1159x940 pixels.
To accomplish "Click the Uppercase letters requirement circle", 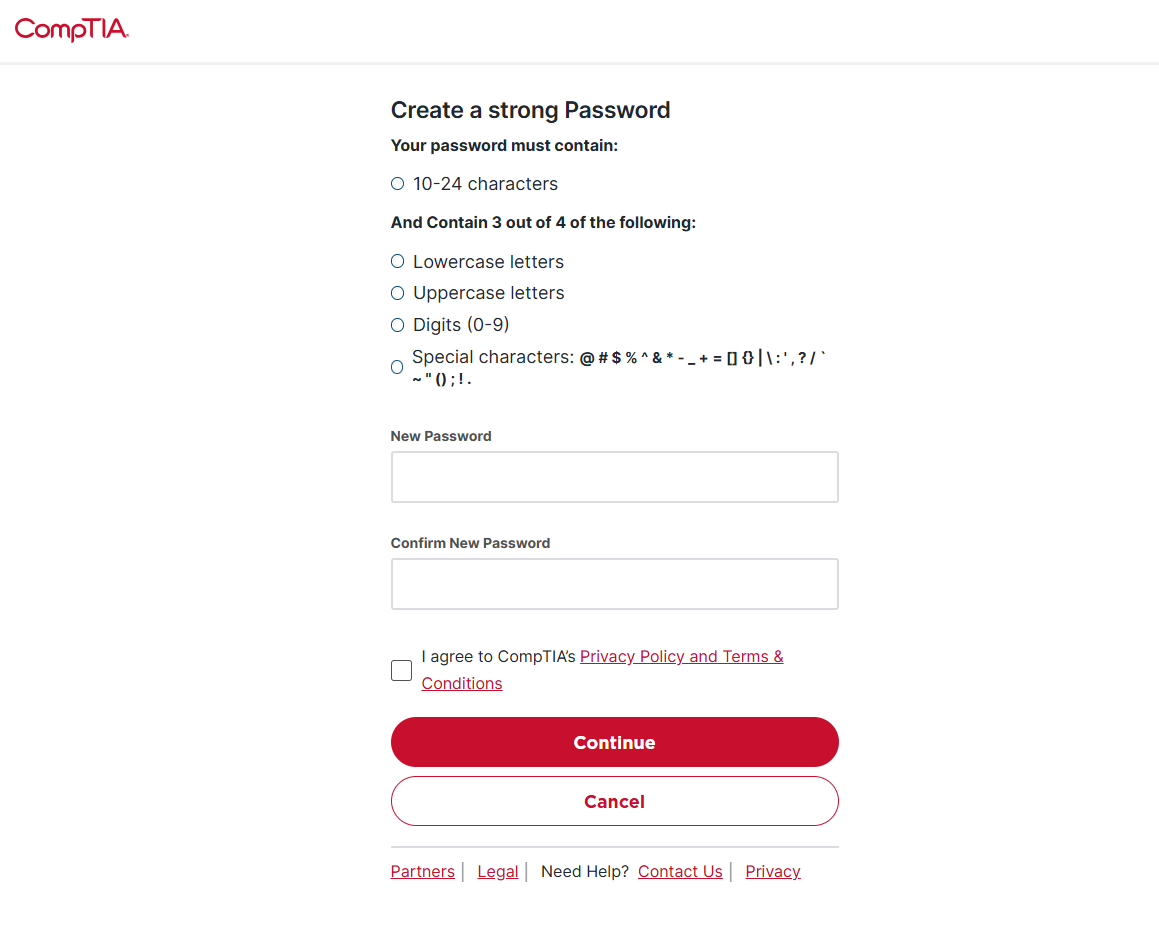I will 397,293.
